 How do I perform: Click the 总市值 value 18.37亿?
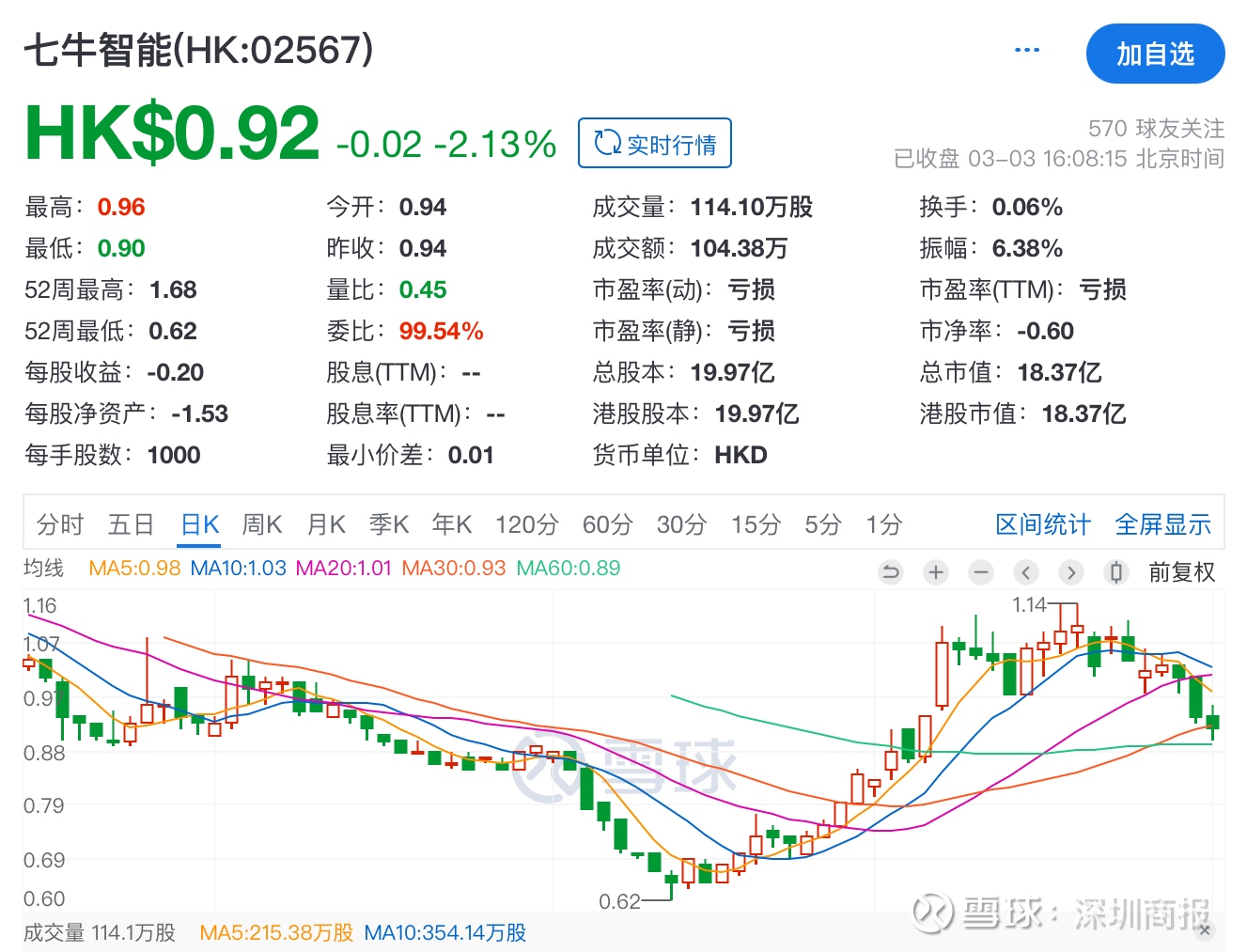(1059, 372)
